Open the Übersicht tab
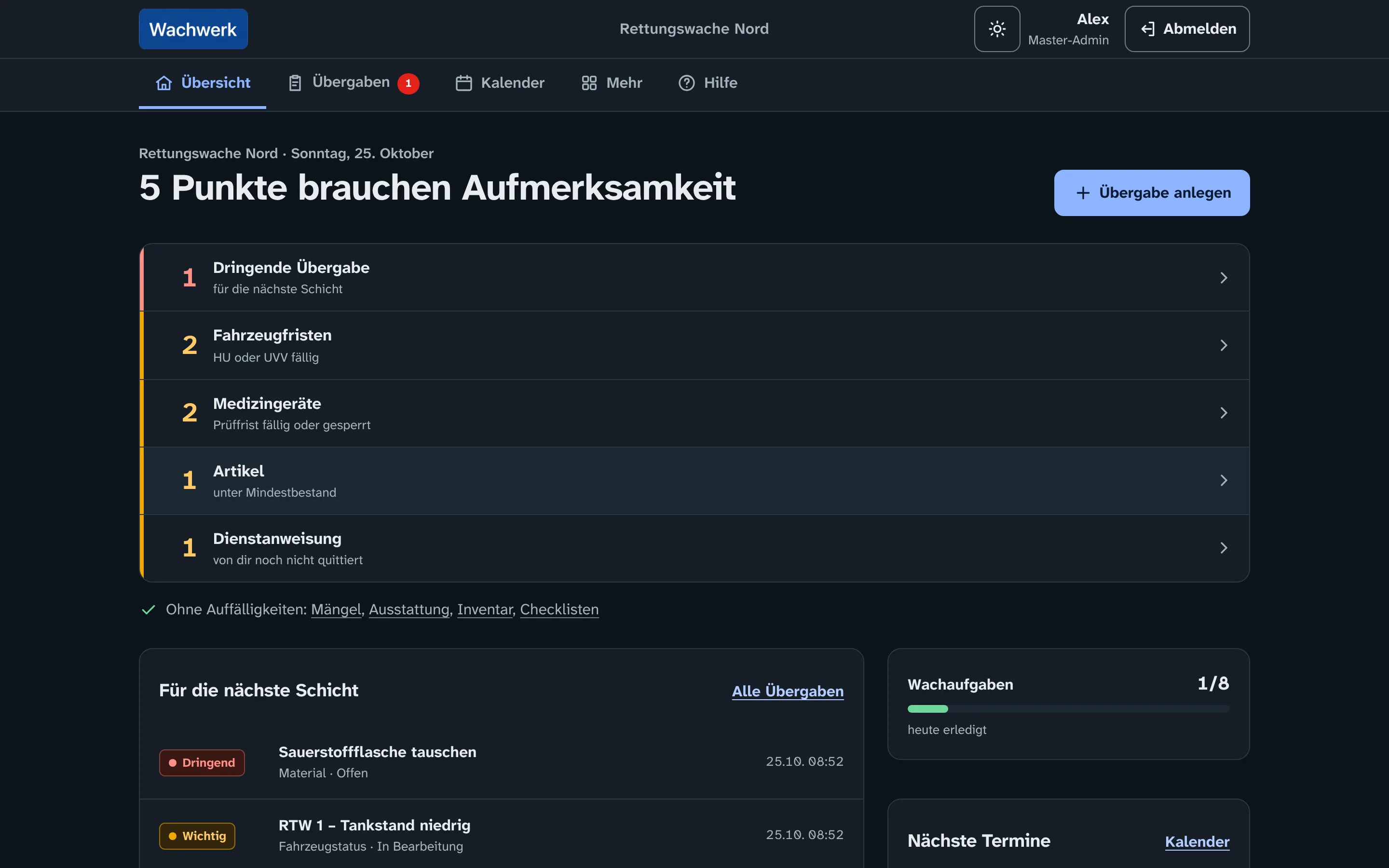 pyautogui.click(x=203, y=83)
